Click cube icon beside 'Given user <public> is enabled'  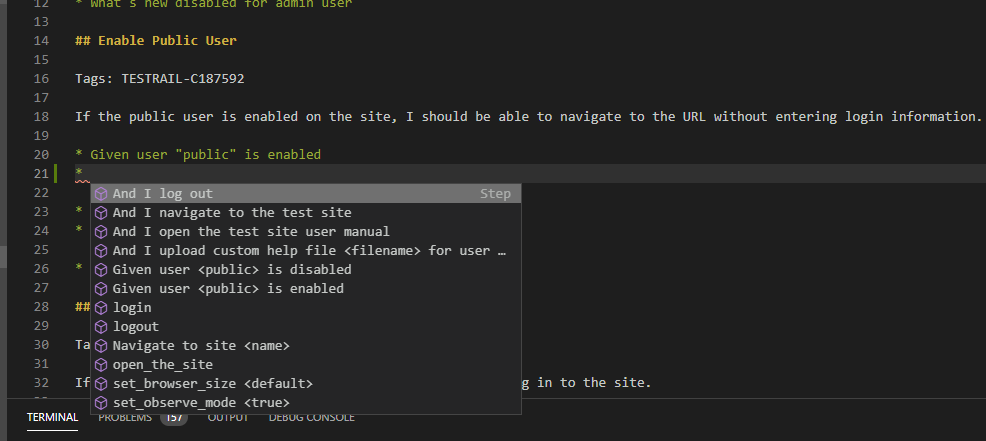pos(101,289)
